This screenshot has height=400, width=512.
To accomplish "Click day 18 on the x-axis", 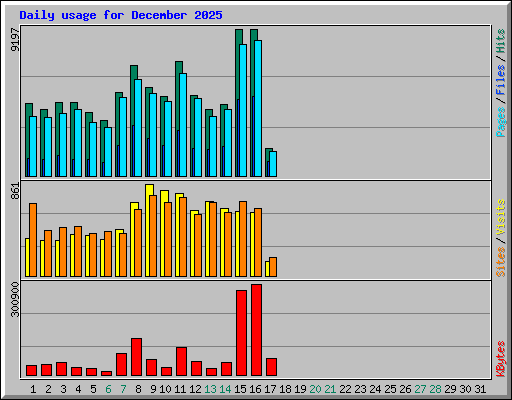I will (285, 389).
